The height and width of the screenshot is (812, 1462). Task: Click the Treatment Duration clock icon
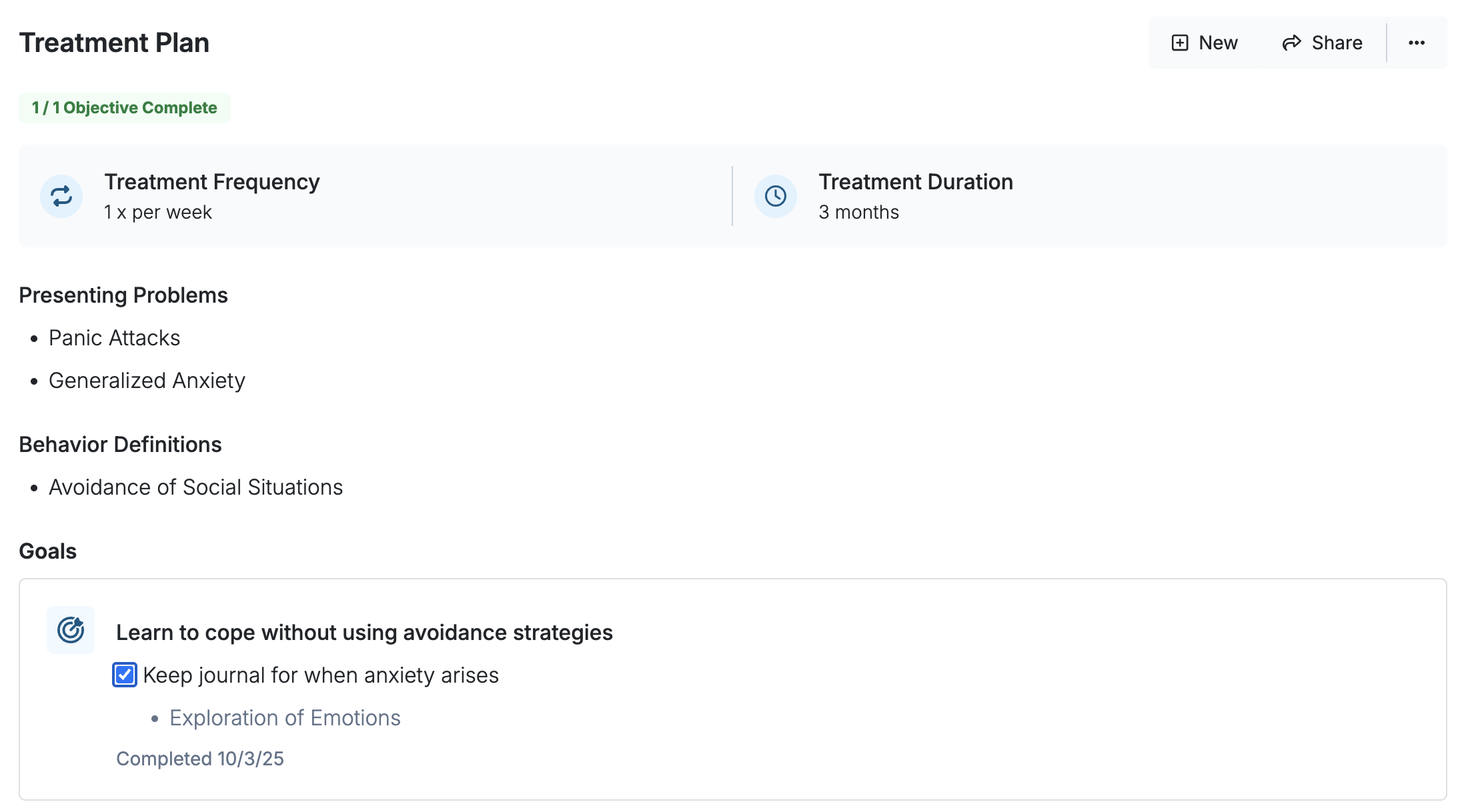click(x=775, y=196)
